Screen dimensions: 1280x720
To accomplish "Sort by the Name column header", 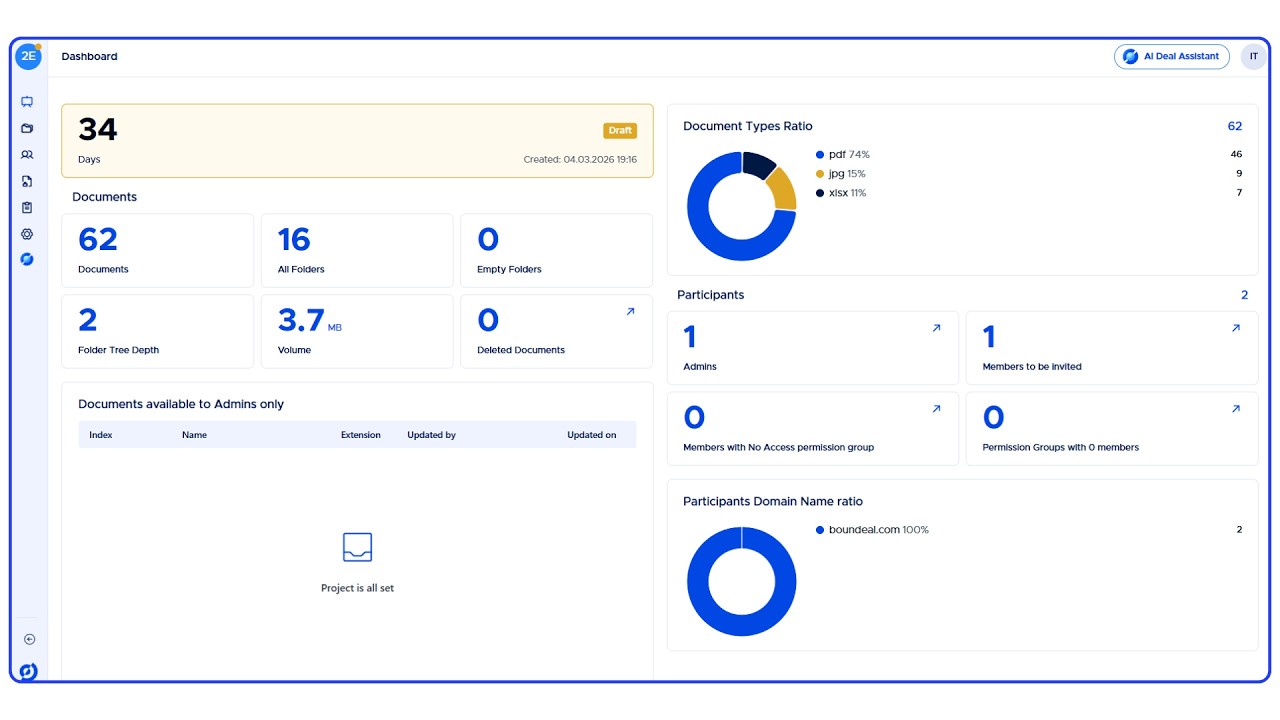I will (194, 435).
